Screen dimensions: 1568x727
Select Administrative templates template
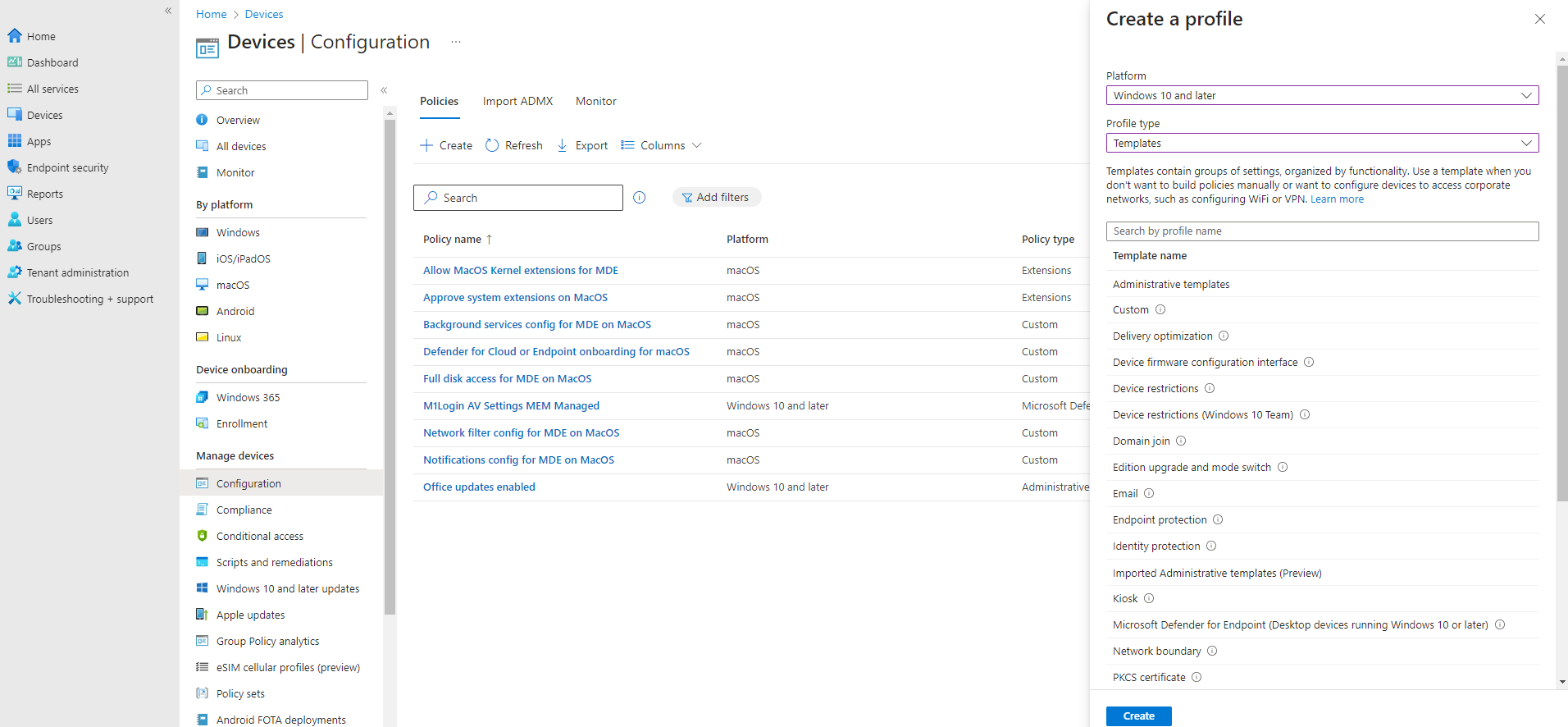pos(1171,284)
